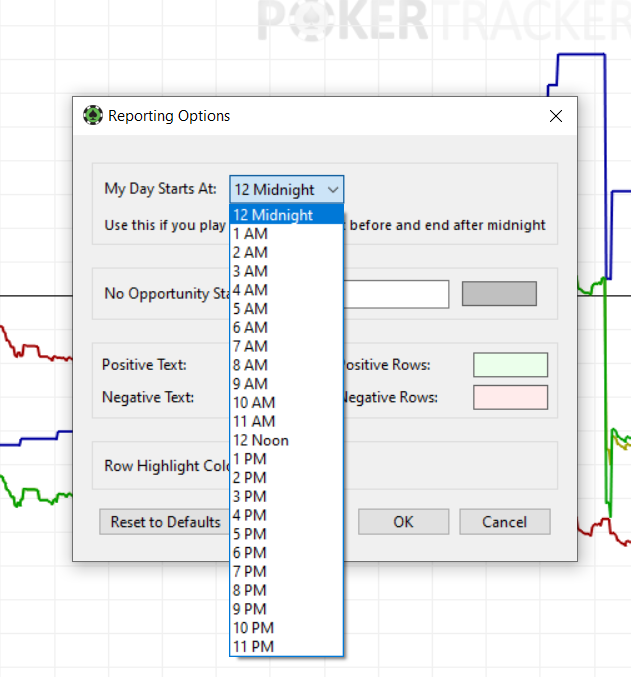Click the Reset to Defaults button
The height and width of the screenshot is (677, 631).
[165, 522]
